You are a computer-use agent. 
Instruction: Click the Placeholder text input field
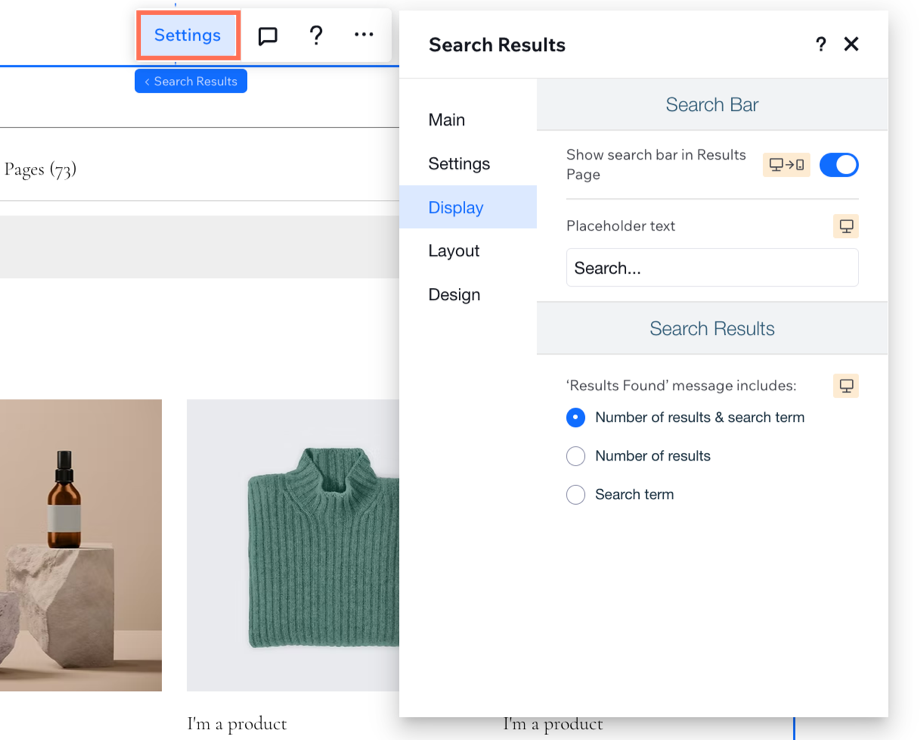tap(712, 267)
